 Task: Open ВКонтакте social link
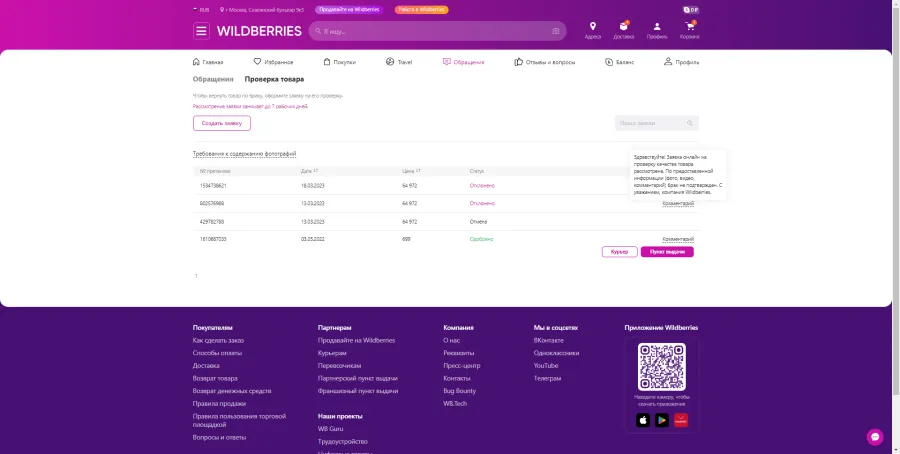(548, 340)
